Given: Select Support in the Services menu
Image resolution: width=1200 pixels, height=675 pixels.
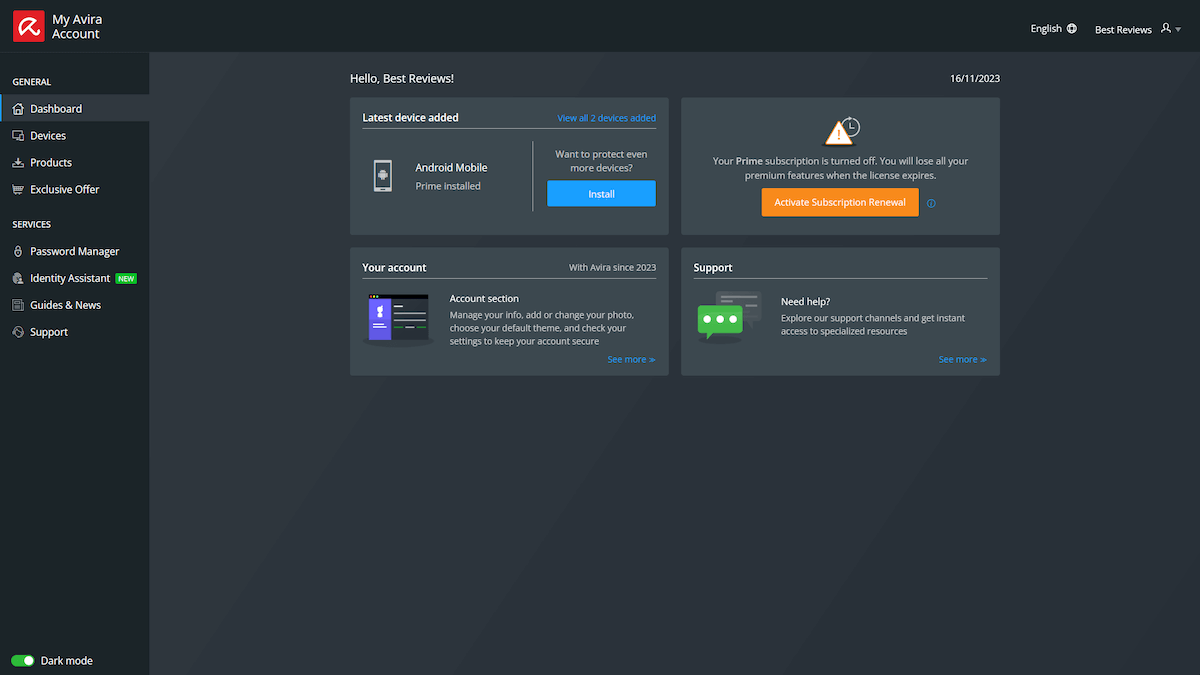Looking at the screenshot, I should 17,331.
